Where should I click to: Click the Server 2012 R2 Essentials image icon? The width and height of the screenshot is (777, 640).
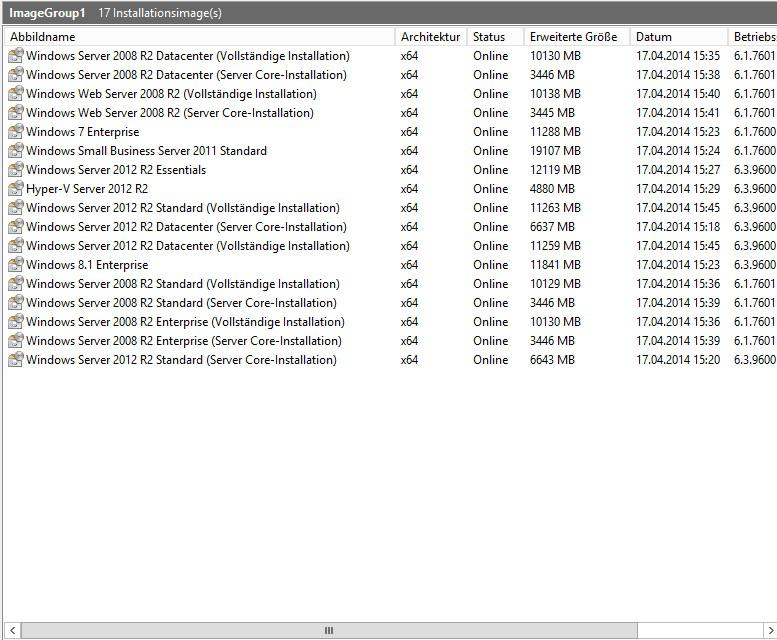coord(16,169)
